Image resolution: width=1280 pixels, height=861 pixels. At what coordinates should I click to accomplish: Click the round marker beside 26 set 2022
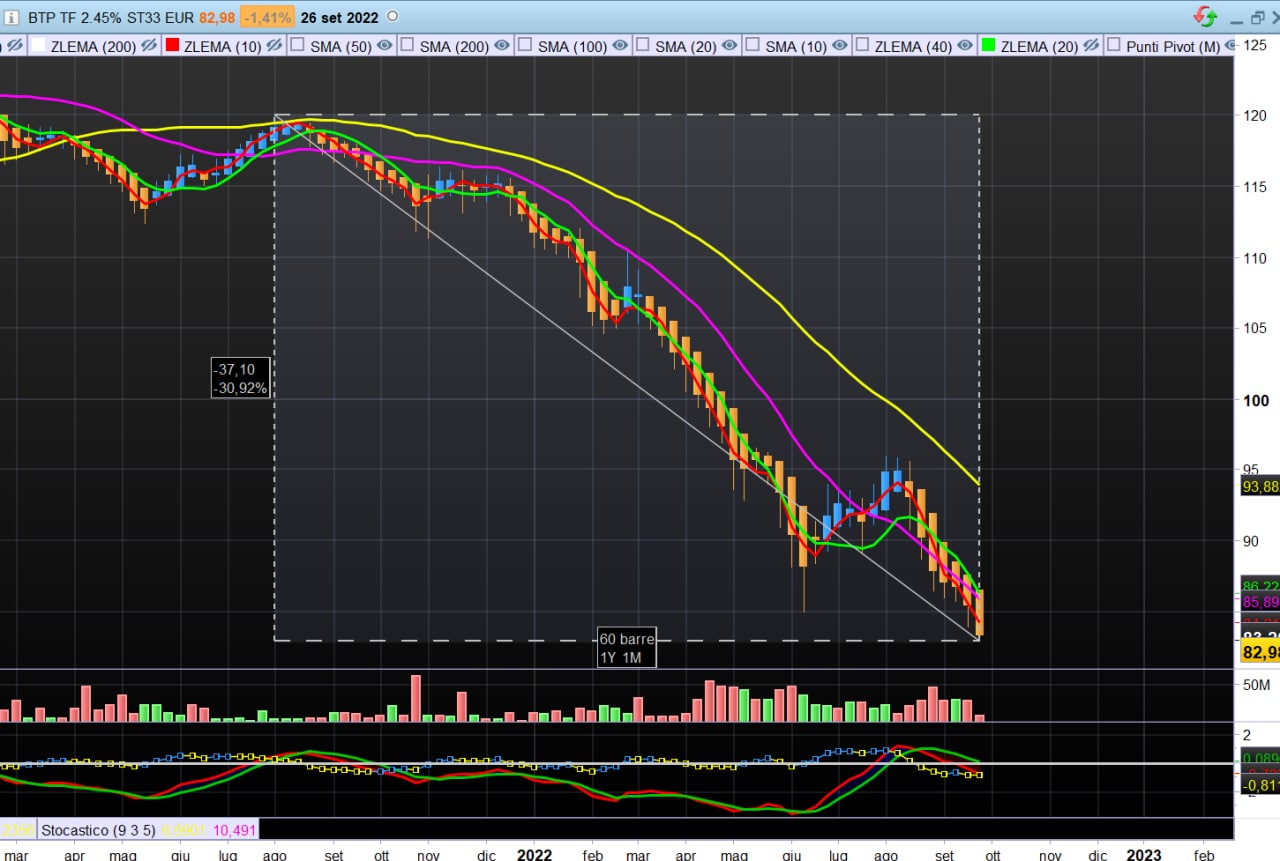392,17
